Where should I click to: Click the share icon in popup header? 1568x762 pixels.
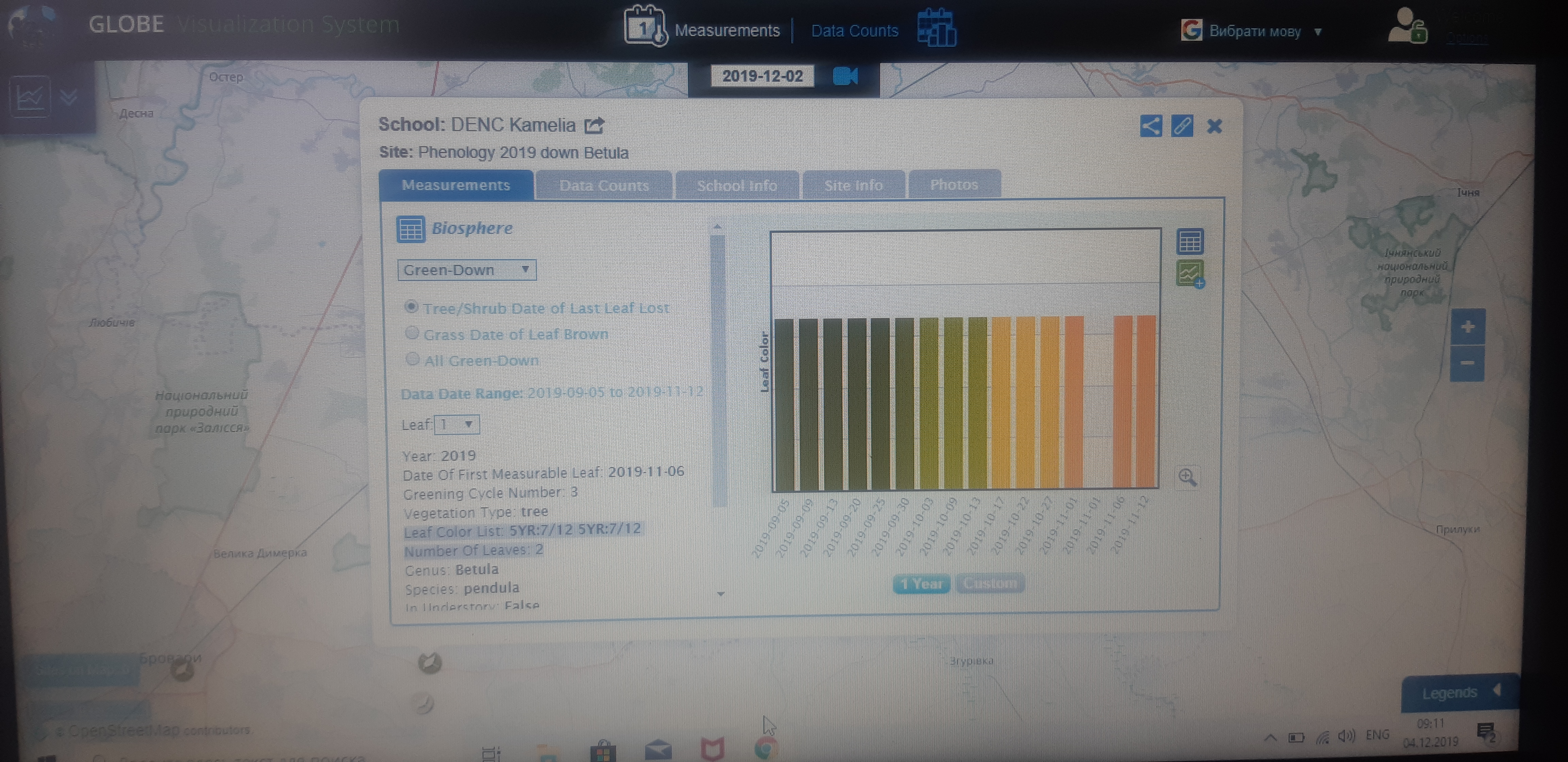tap(1150, 126)
